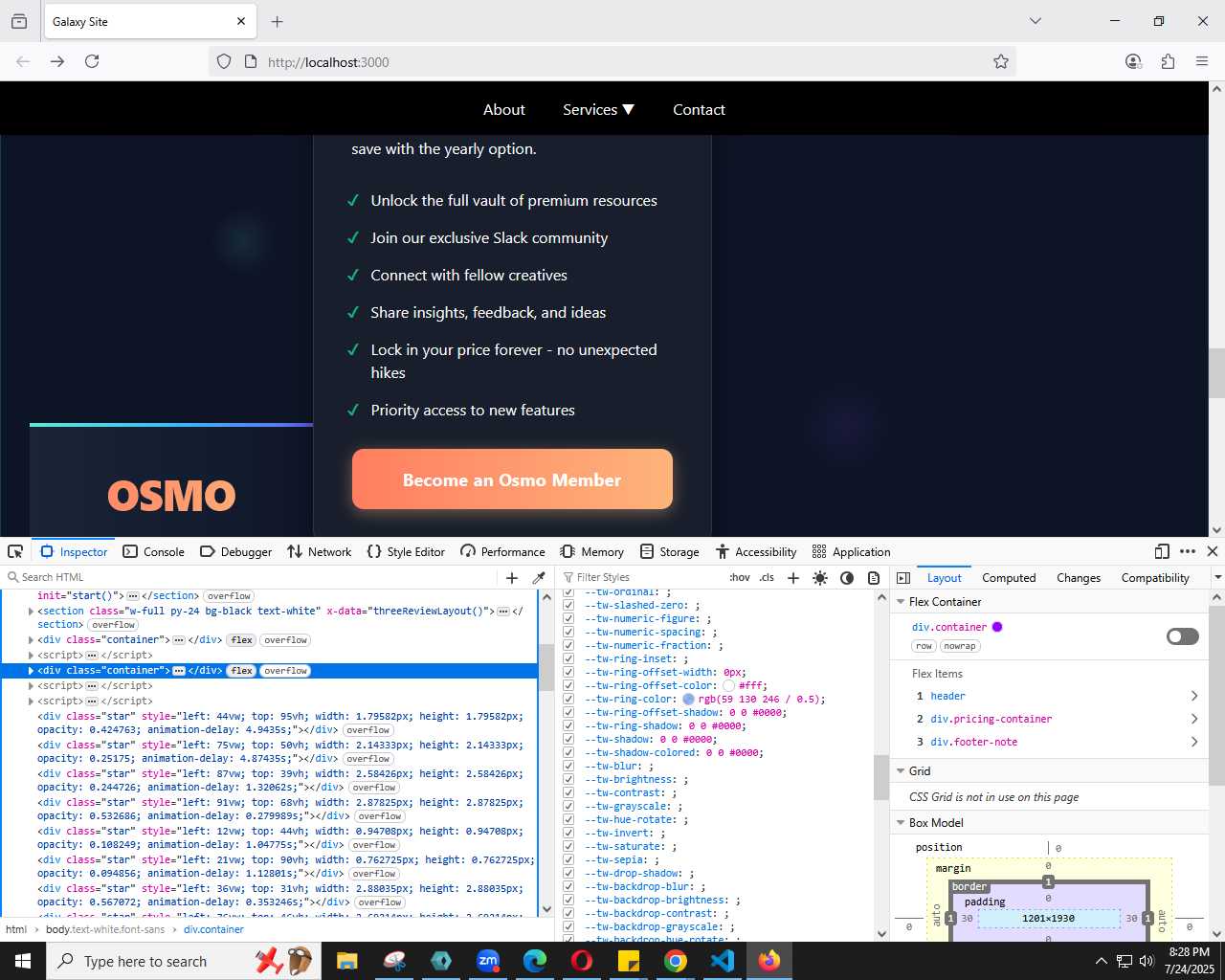Uncheck the --tw-drop-shadow property checkbox

[x=568, y=873]
